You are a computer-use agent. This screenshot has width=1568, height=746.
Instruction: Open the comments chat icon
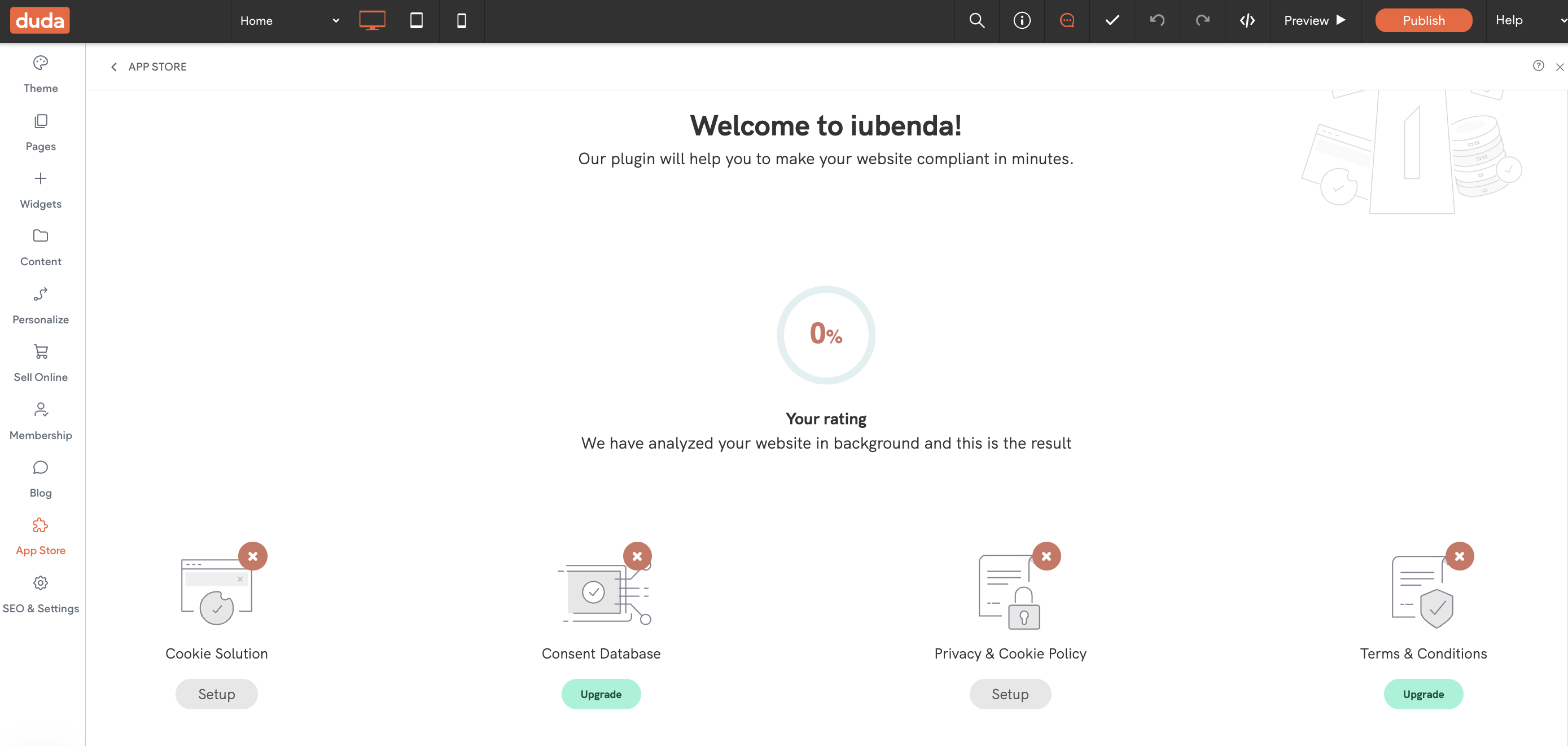[x=1066, y=21]
